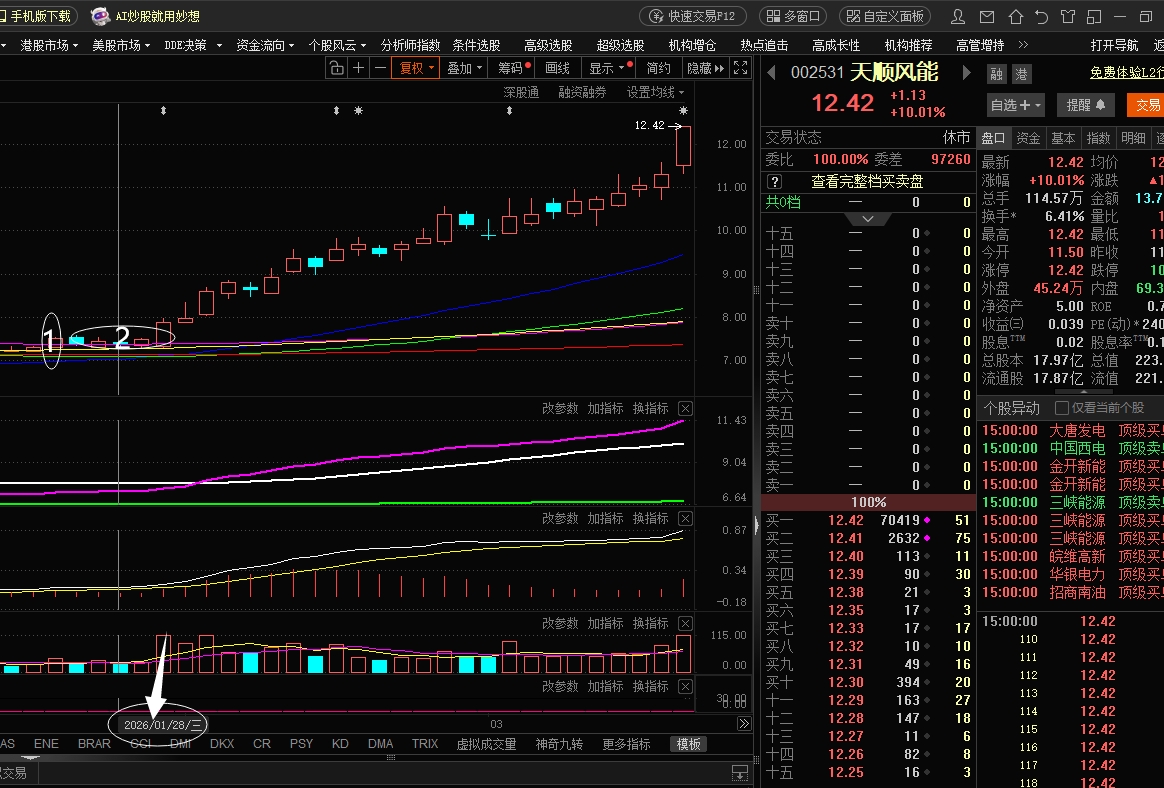
Task: Check the 仅看当前个股 checkbox
Action: tap(1062, 408)
